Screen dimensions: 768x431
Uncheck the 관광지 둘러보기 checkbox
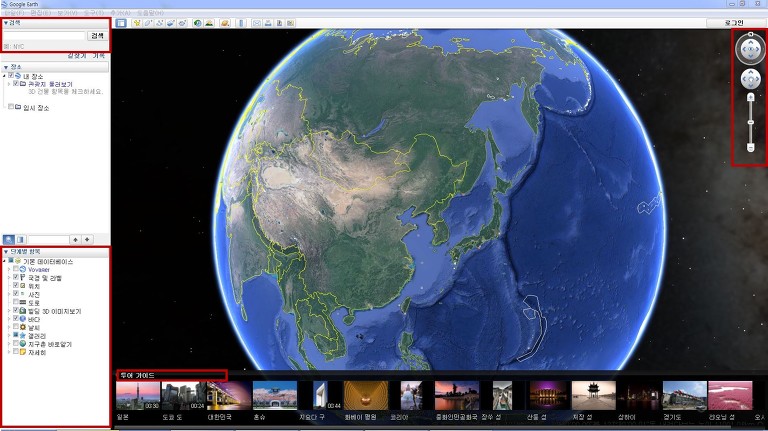click(x=16, y=84)
